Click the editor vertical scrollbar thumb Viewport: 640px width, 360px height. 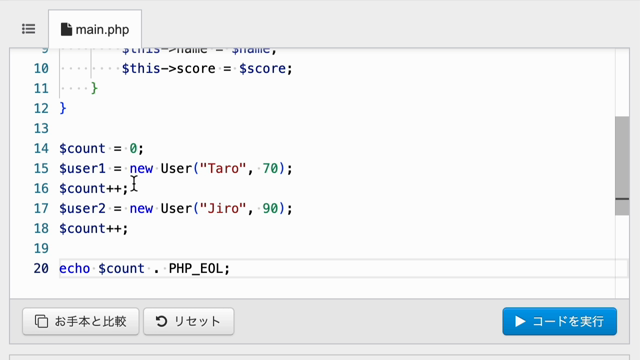point(622,166)
